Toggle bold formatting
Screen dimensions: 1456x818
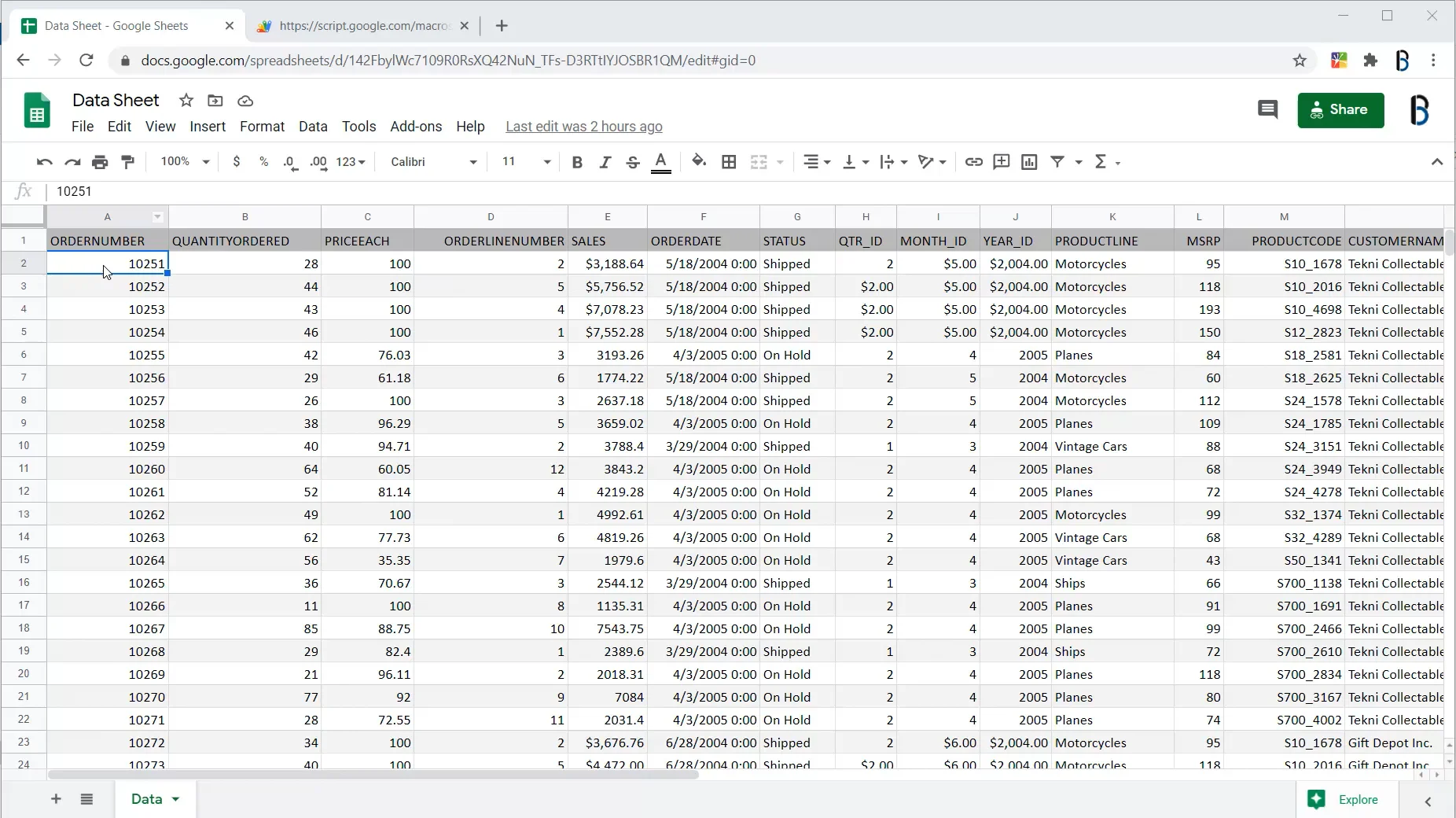point(577,162)
